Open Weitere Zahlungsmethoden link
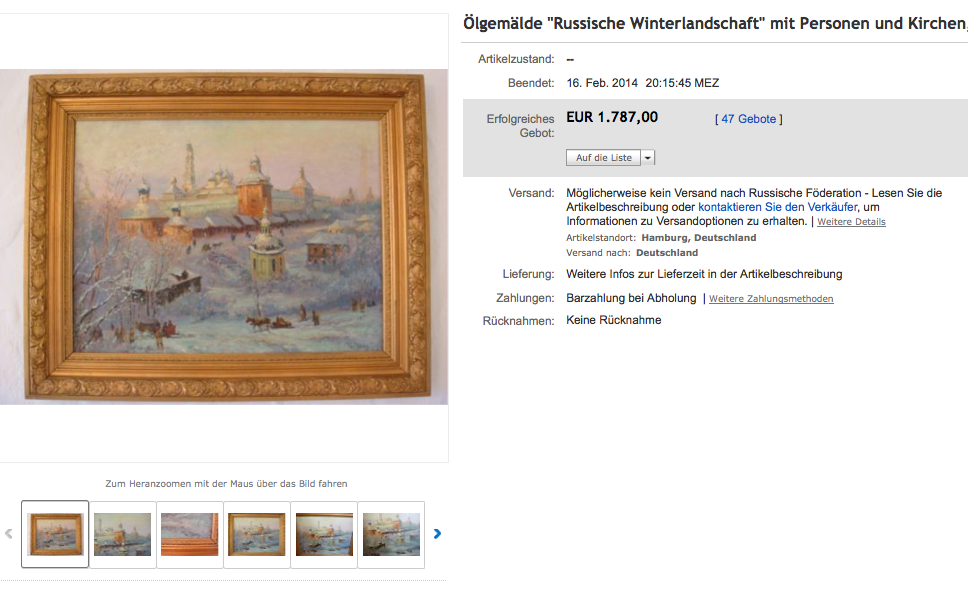 [771, 299]
